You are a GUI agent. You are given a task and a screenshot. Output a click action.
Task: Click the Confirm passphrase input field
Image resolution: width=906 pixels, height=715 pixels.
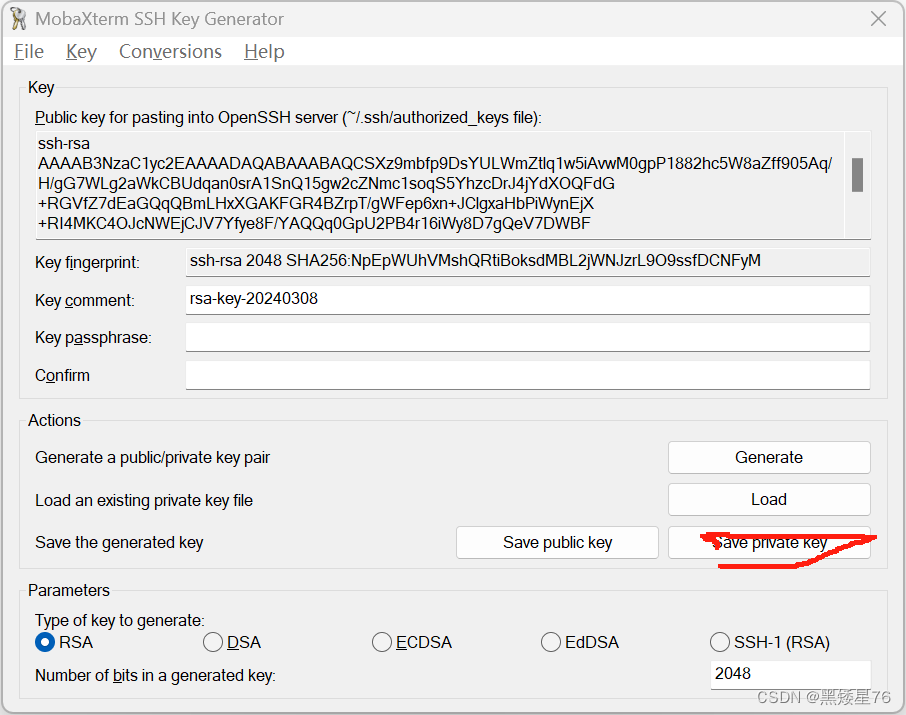(528, 375)
